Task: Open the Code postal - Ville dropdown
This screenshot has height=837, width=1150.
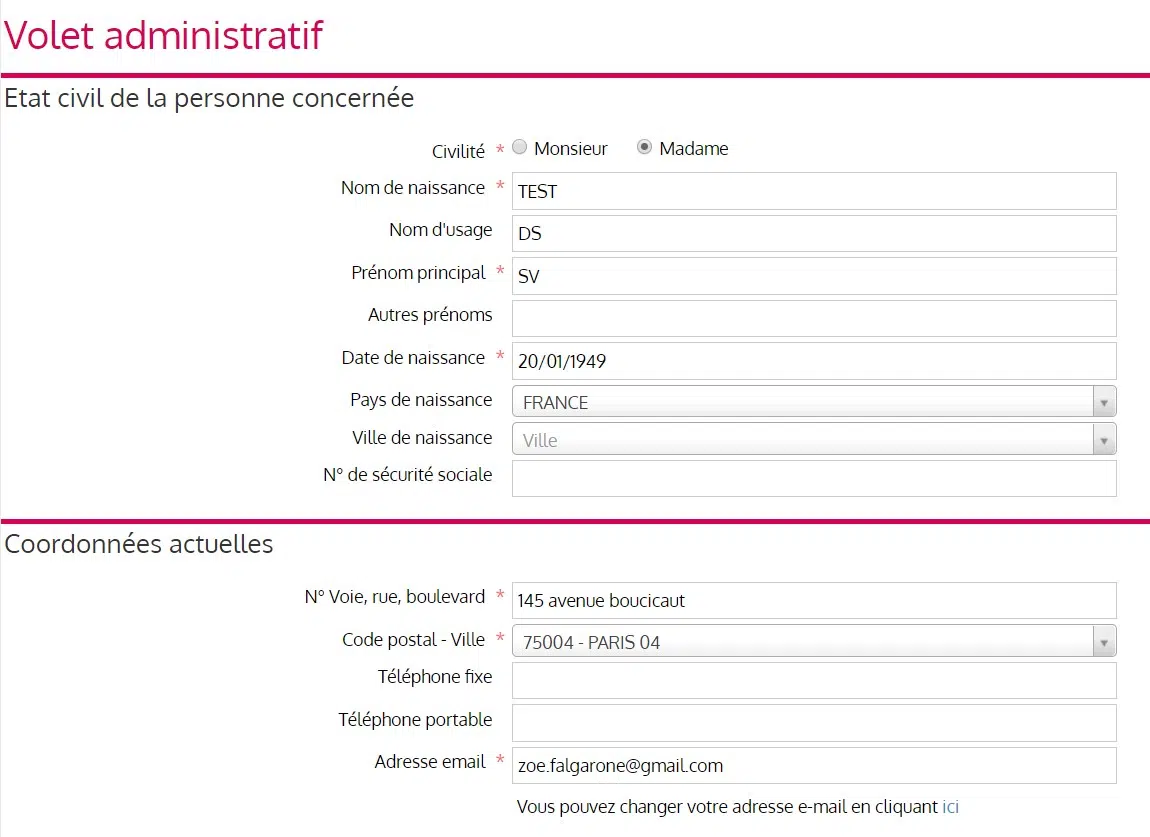Action: (x=813, y=642)
